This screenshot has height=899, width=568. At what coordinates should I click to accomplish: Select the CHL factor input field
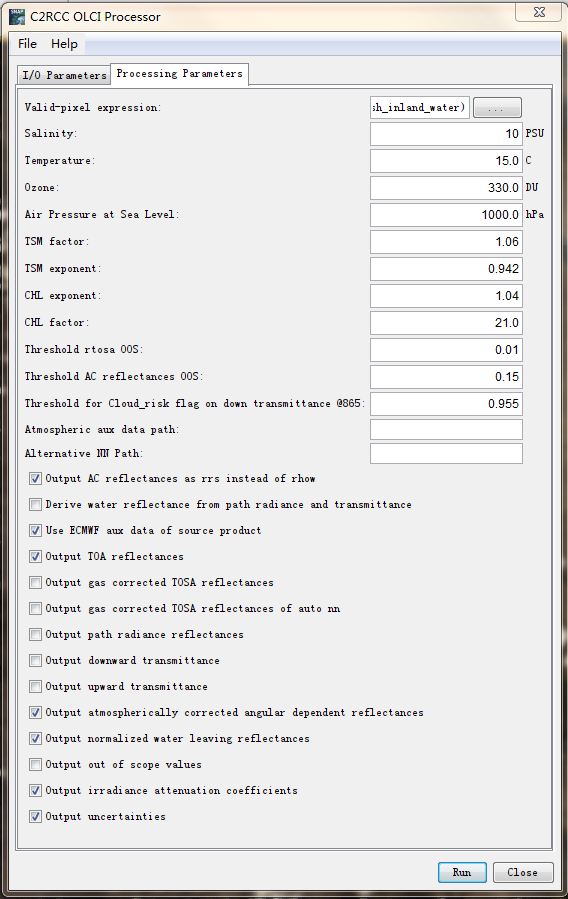(x=446, y=323)
